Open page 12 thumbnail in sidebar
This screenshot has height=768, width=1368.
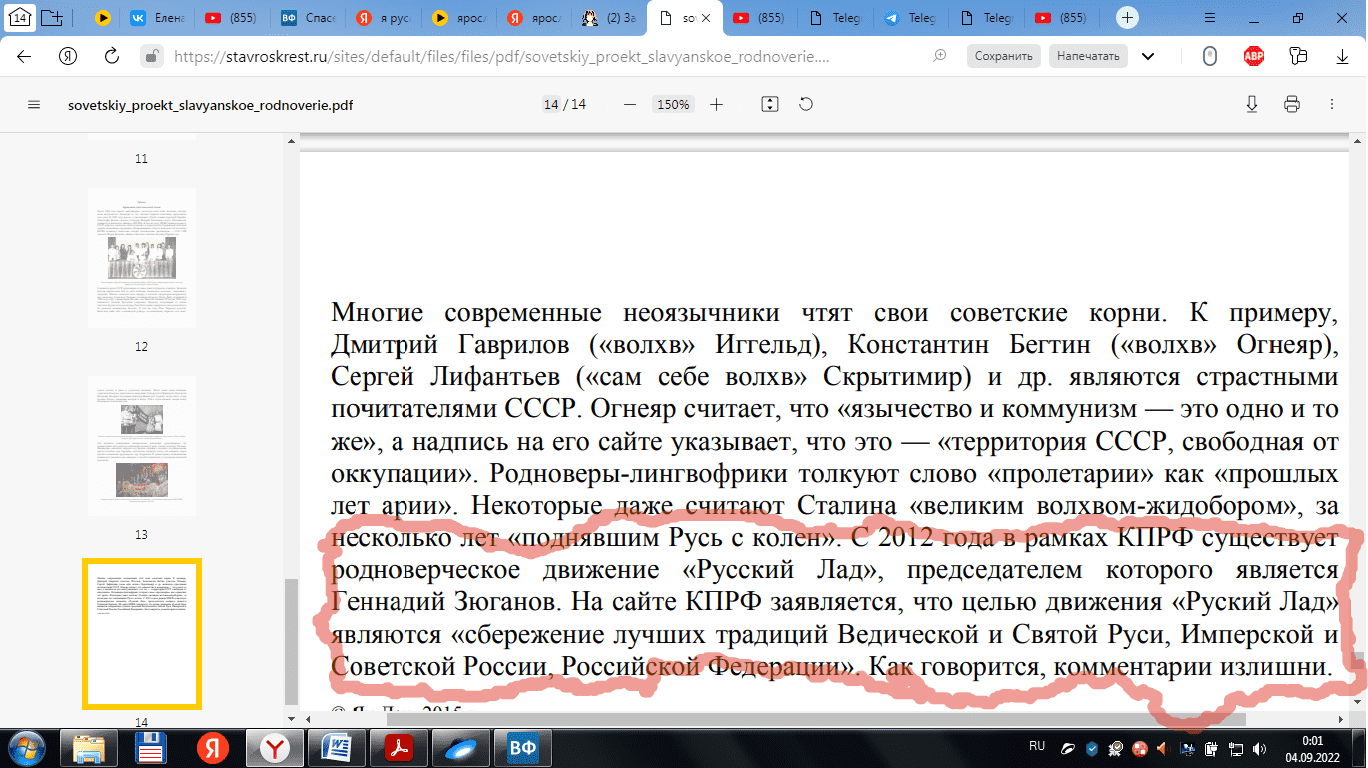coord(141,258)
